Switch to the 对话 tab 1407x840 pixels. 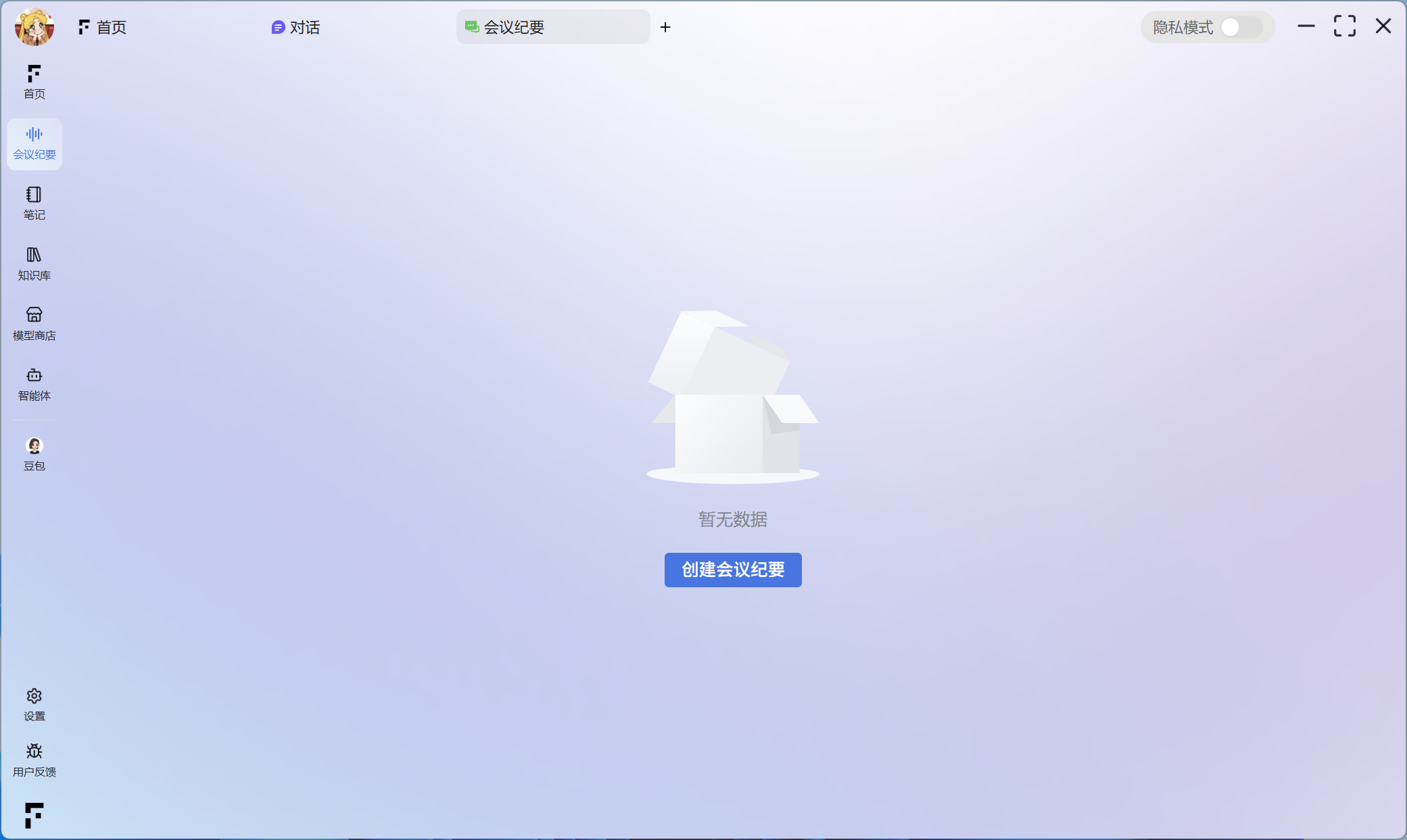(295, 27)
